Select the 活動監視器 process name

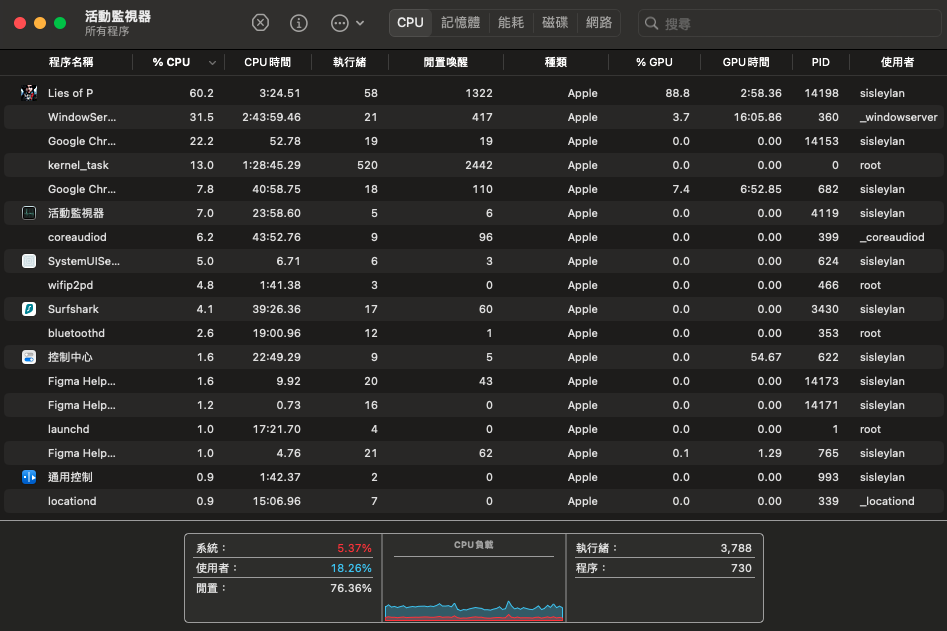pyautogui.click(x=76, y=213)
